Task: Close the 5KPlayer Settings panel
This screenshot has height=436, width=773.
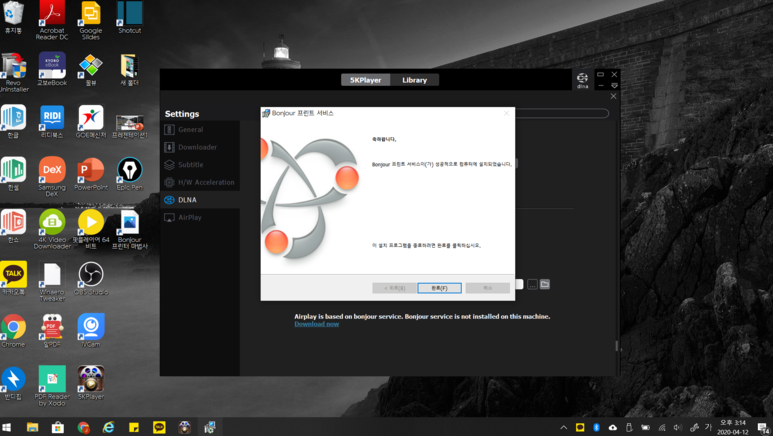Action: point(613,96)
